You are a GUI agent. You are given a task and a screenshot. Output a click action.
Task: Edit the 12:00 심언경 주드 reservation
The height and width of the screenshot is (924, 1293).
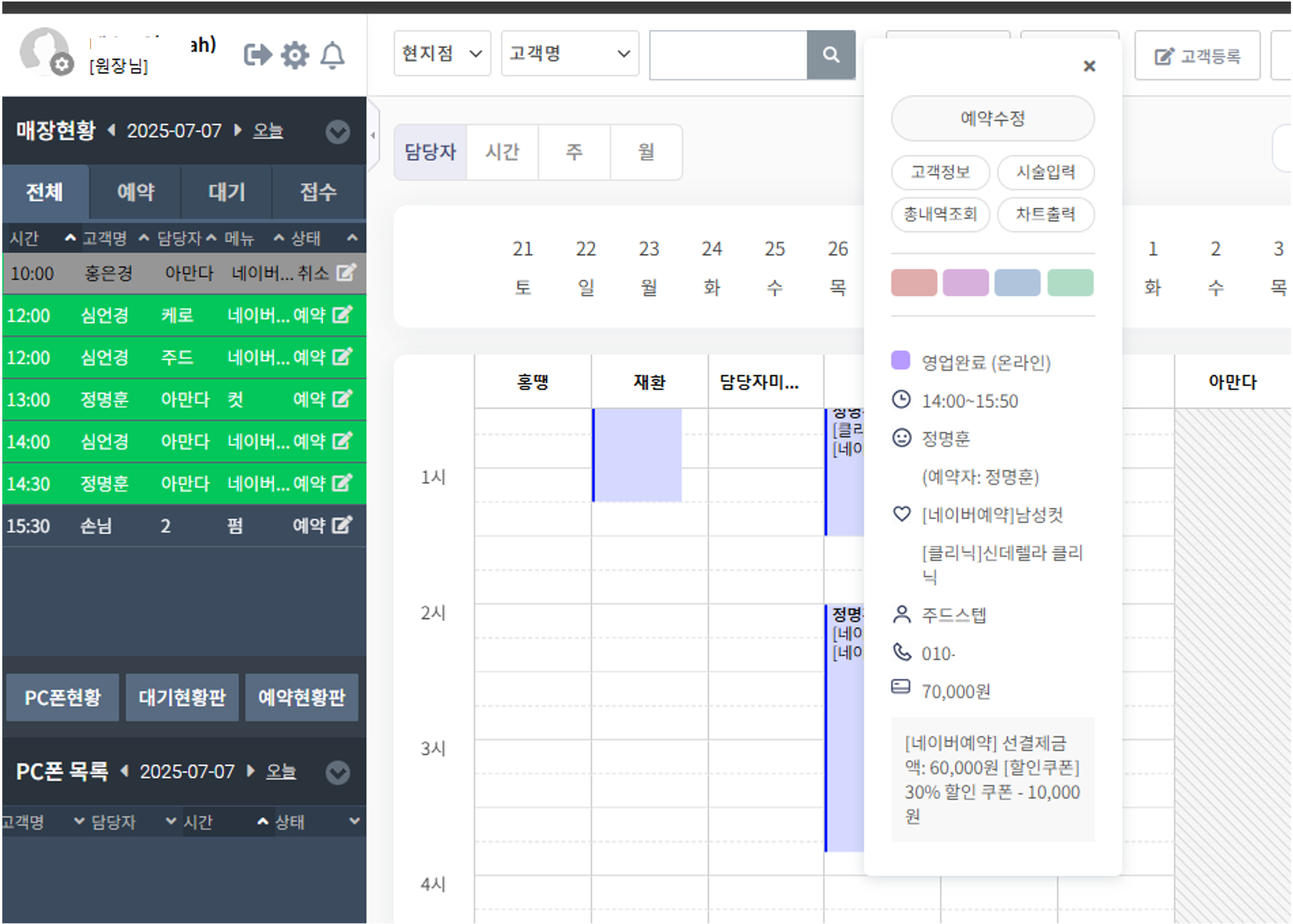point(342,357)
